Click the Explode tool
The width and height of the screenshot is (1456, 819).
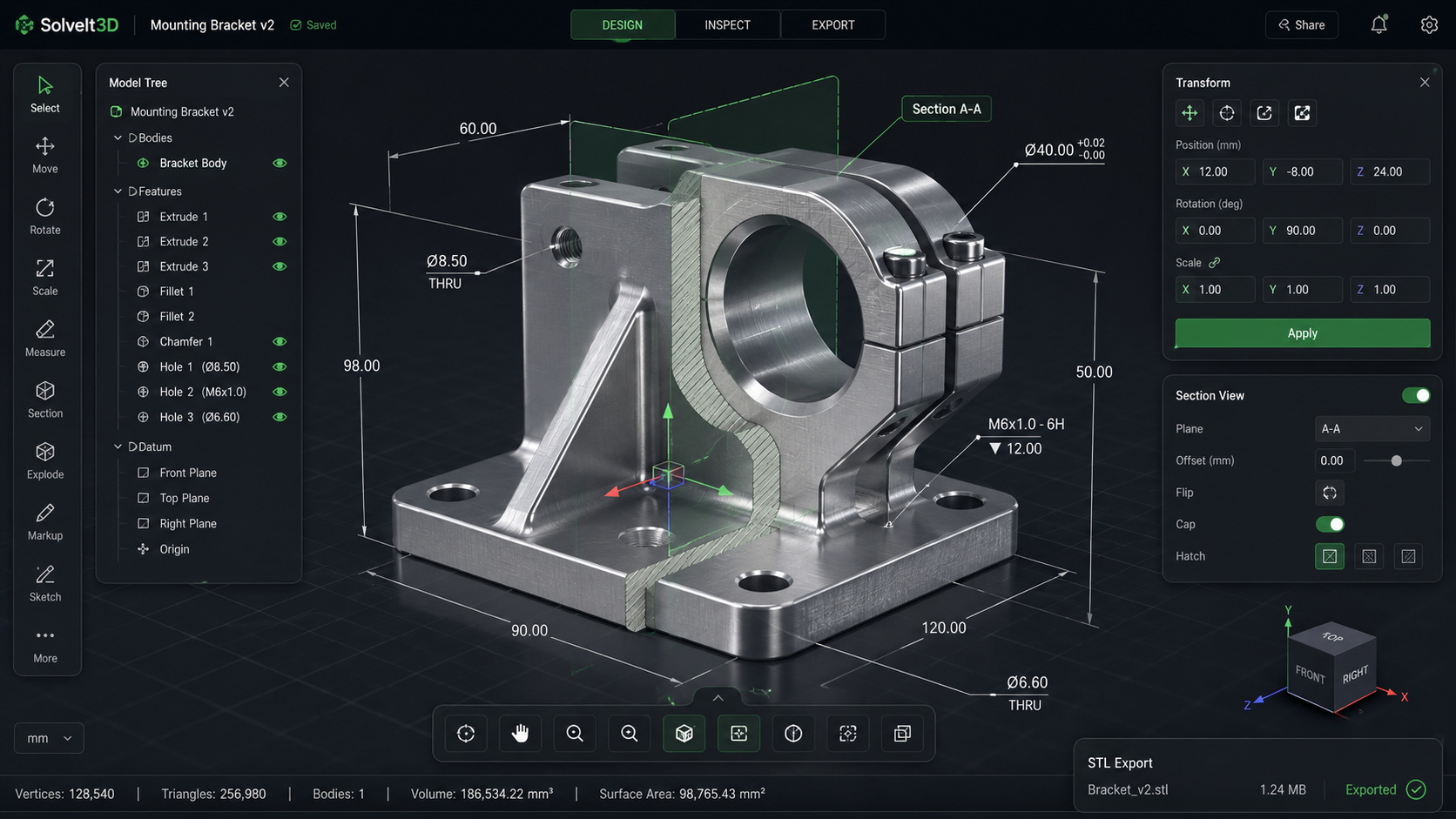(x=45, y=460)
